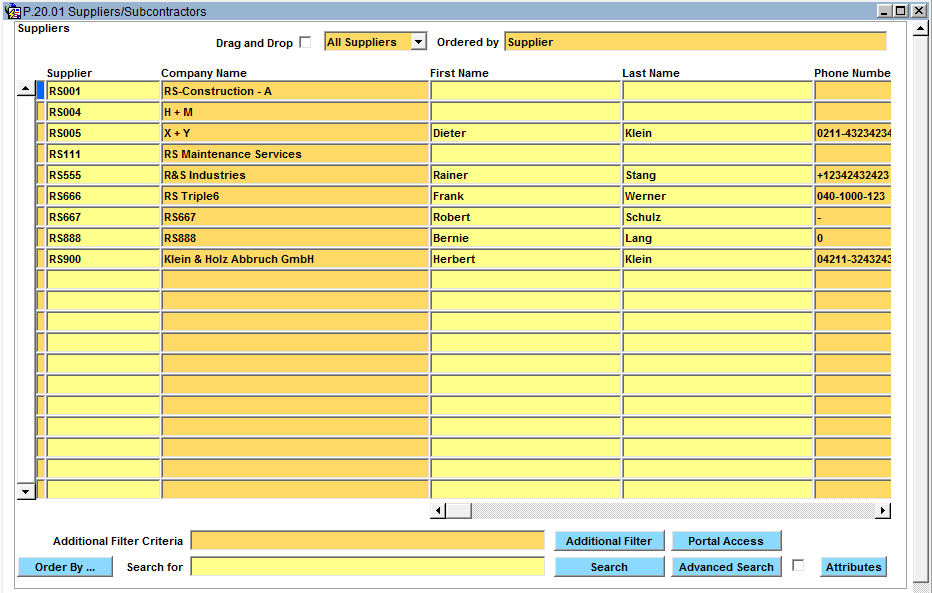The height and width of the screenshot is (593, 932).
Task: Click first name Herbert
Action: tap(525, 259)
